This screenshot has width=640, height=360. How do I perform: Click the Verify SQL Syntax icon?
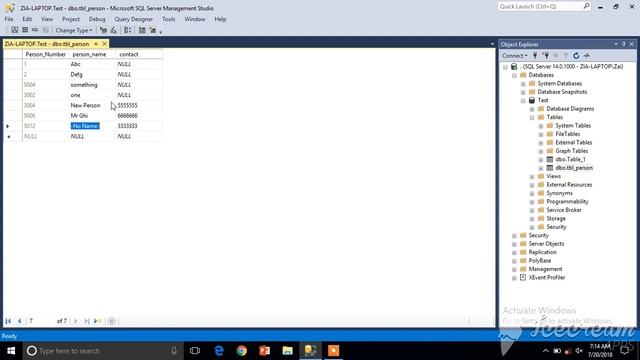(x=114, y=30)
